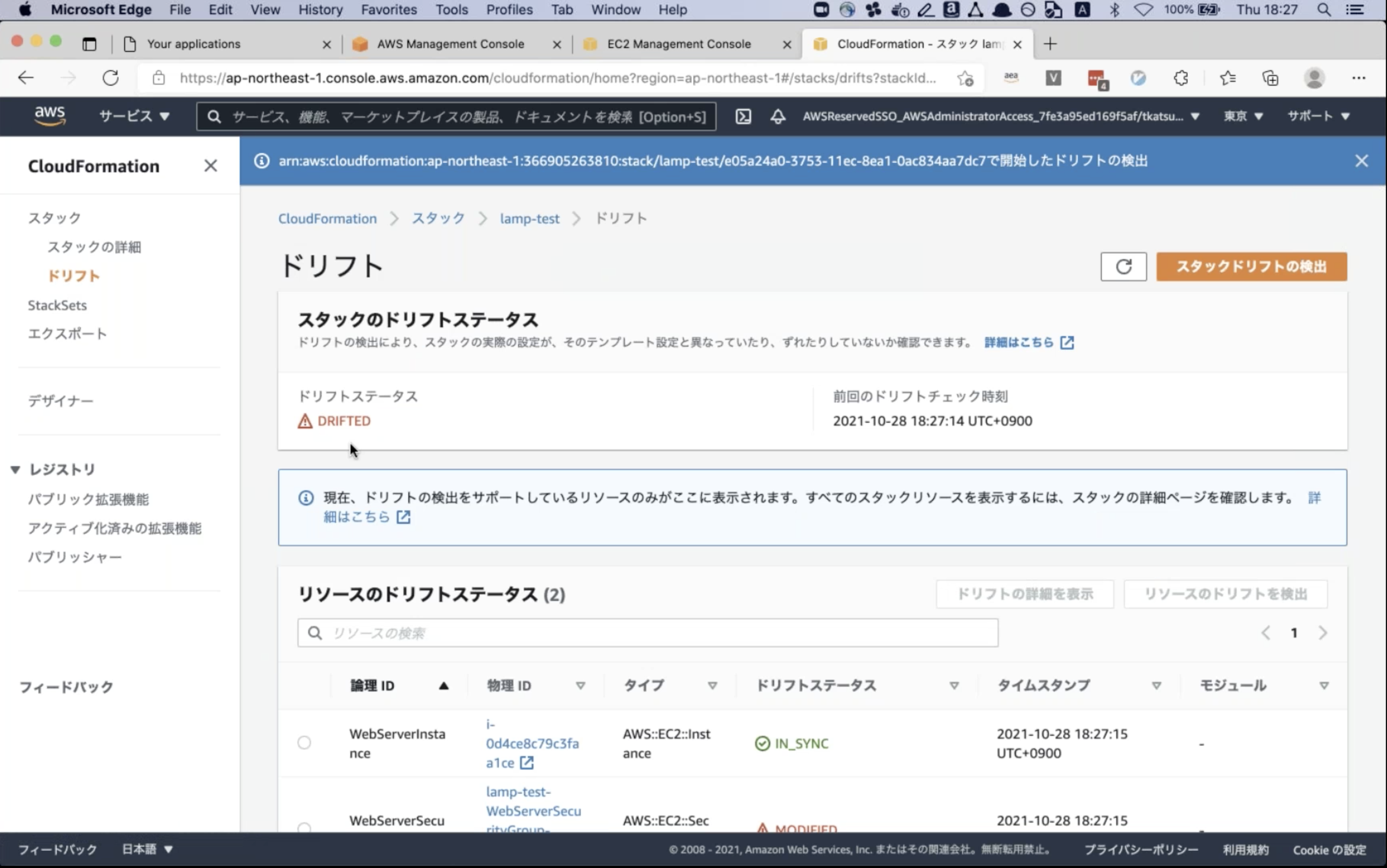The image size is (1387, 868).
Task: Open the notifications bell icon
Action: tap(778, 117)
